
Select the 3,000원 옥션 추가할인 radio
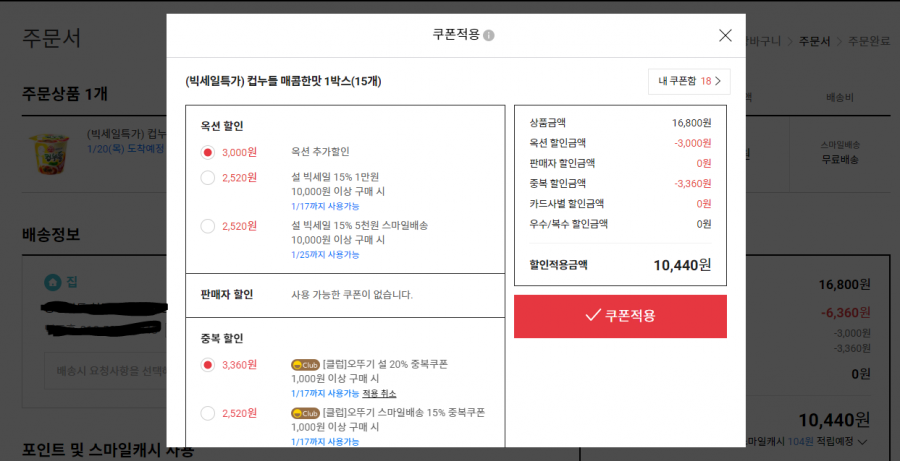coord(208,153)
